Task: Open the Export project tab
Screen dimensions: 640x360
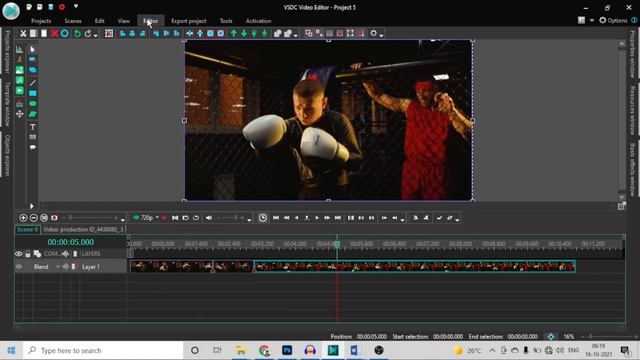Action: tap(189, 21)
